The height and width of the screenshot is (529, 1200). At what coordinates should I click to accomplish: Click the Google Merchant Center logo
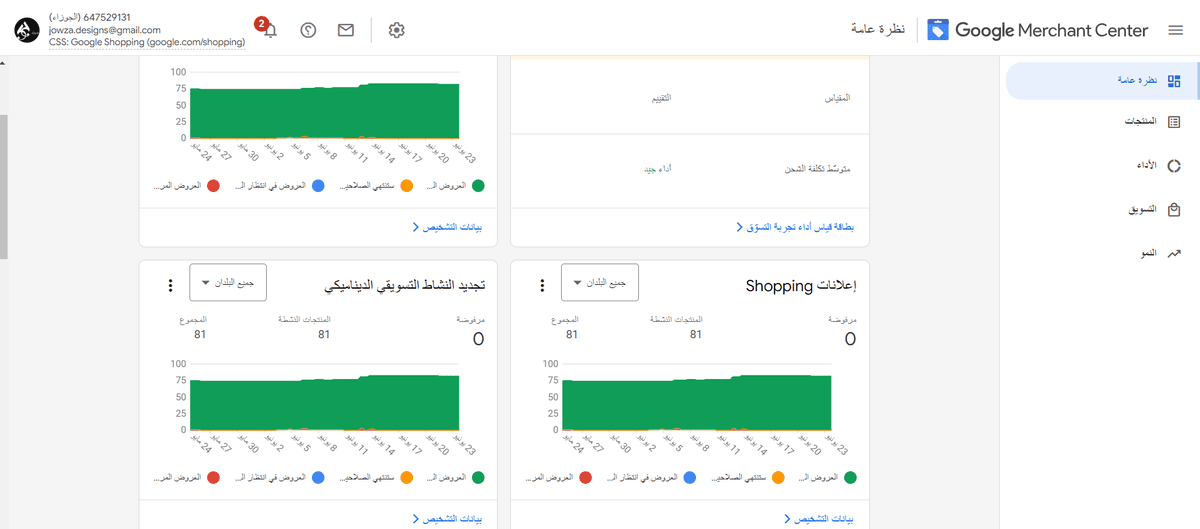click(1037, 30)
